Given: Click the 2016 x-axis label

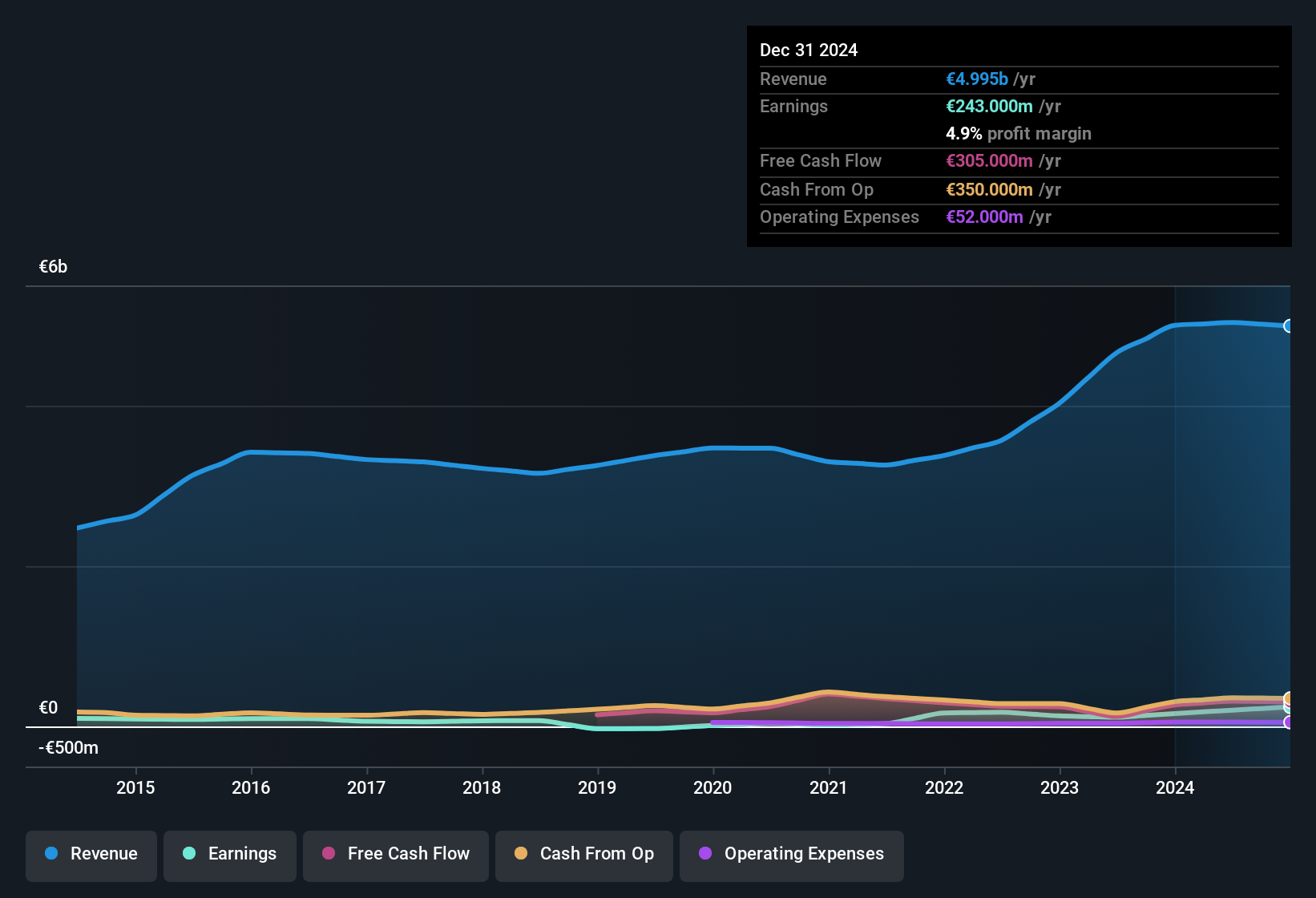Looking at the screenshot, I should tap(251, 787).
